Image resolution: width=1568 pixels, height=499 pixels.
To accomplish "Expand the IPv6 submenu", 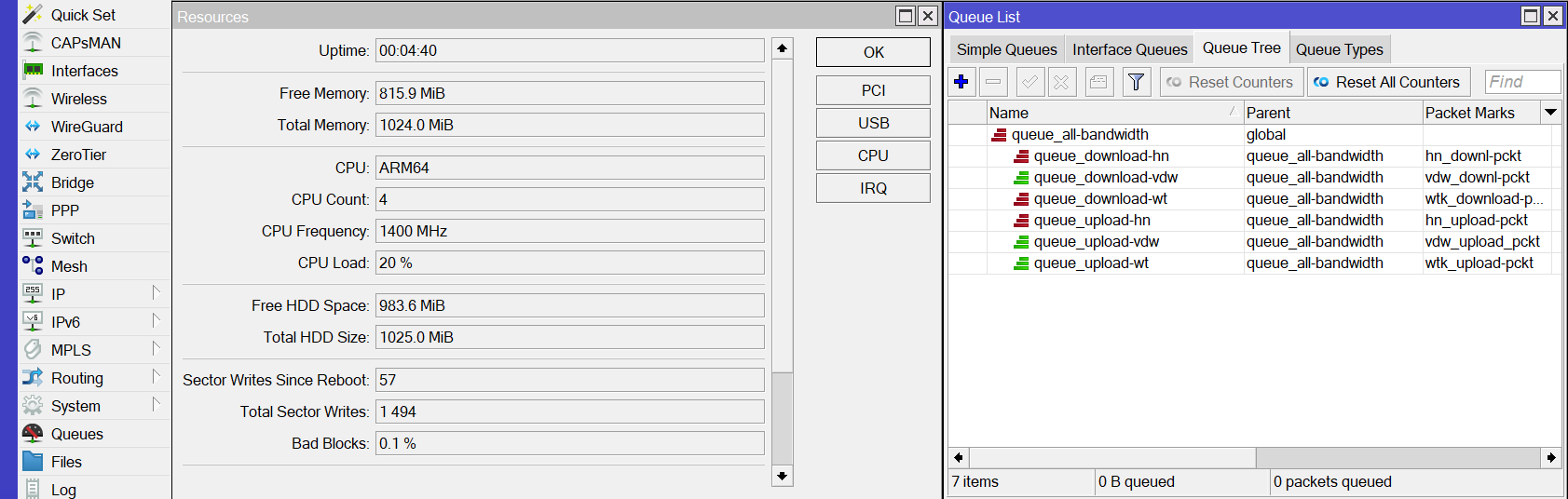I will pyautogui.click(x=156, y=321).
